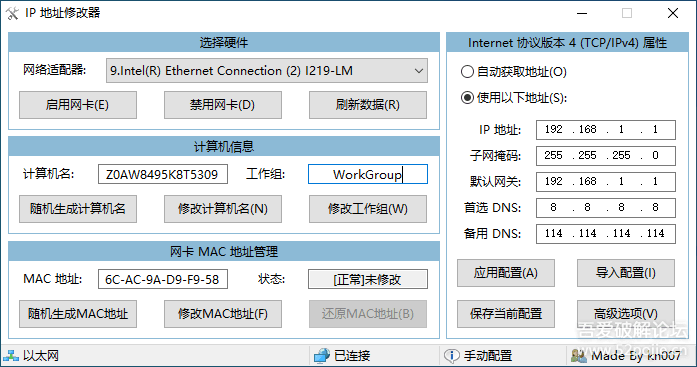
Task: Focus the 计算机名 input field
Action: (x=163, y=174)
